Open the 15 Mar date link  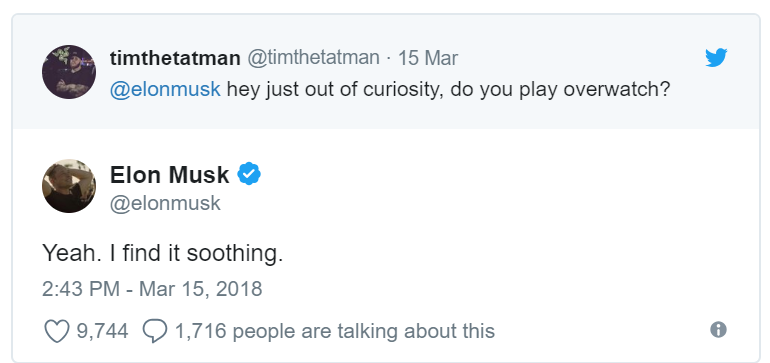[x=428, y=58]
